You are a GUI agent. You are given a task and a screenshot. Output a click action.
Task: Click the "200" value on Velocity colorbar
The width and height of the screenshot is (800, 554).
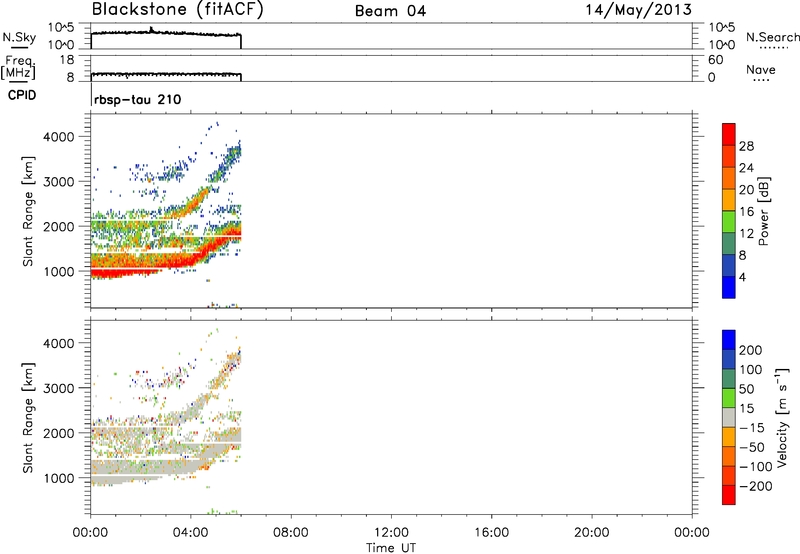click(x=751, y=350)
